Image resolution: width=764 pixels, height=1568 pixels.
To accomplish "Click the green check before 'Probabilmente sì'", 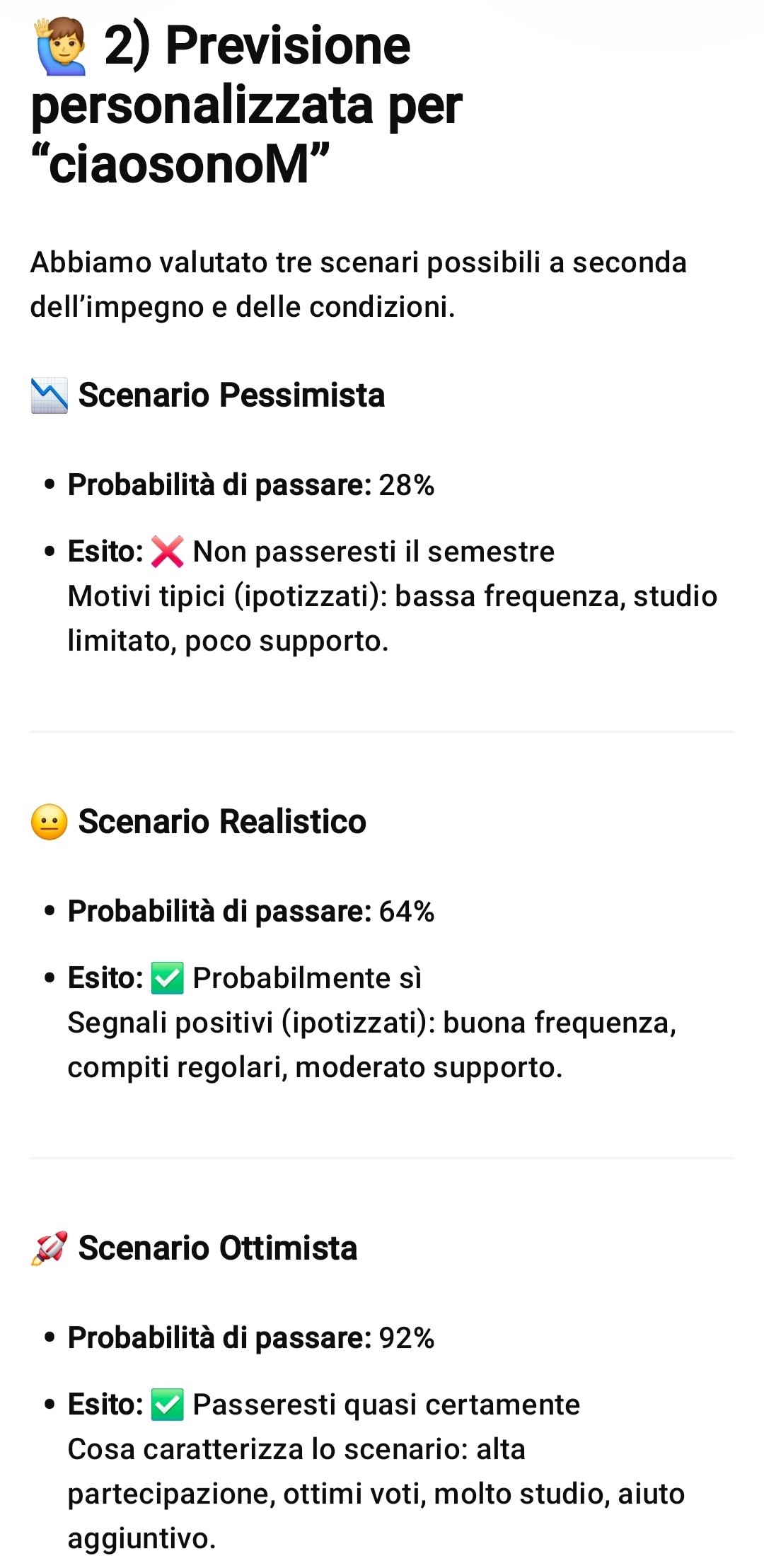I will pyautogui.click(x=168, y=978).
